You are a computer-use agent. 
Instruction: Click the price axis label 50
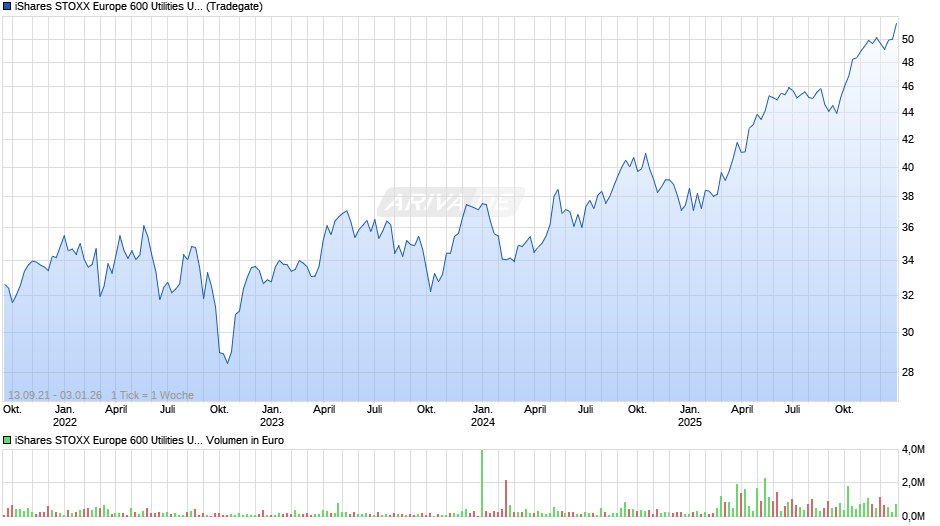908,40
